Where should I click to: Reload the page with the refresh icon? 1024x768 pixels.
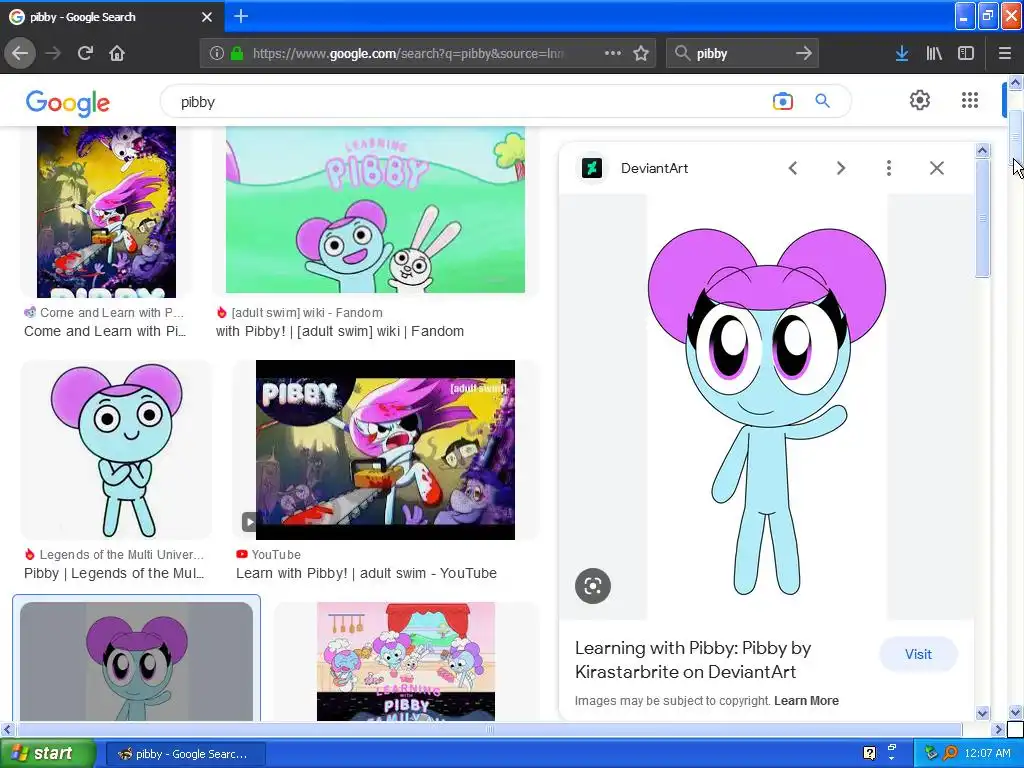coord(85,53)
